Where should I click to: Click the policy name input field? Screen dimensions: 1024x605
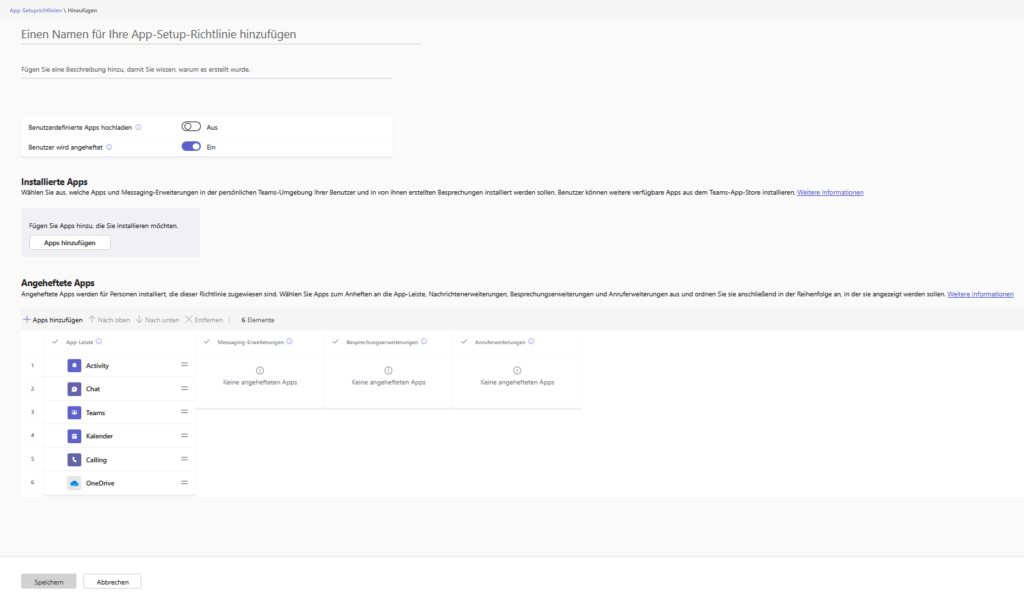(x=200, y=34)
